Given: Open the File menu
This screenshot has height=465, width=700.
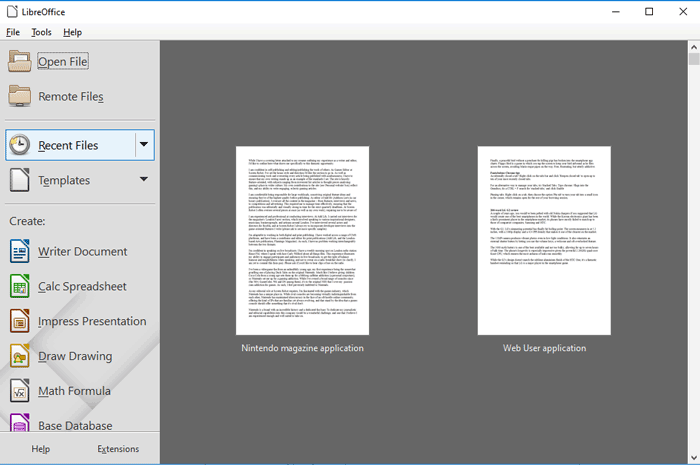Looking at the screenshot, I should 13,32.
